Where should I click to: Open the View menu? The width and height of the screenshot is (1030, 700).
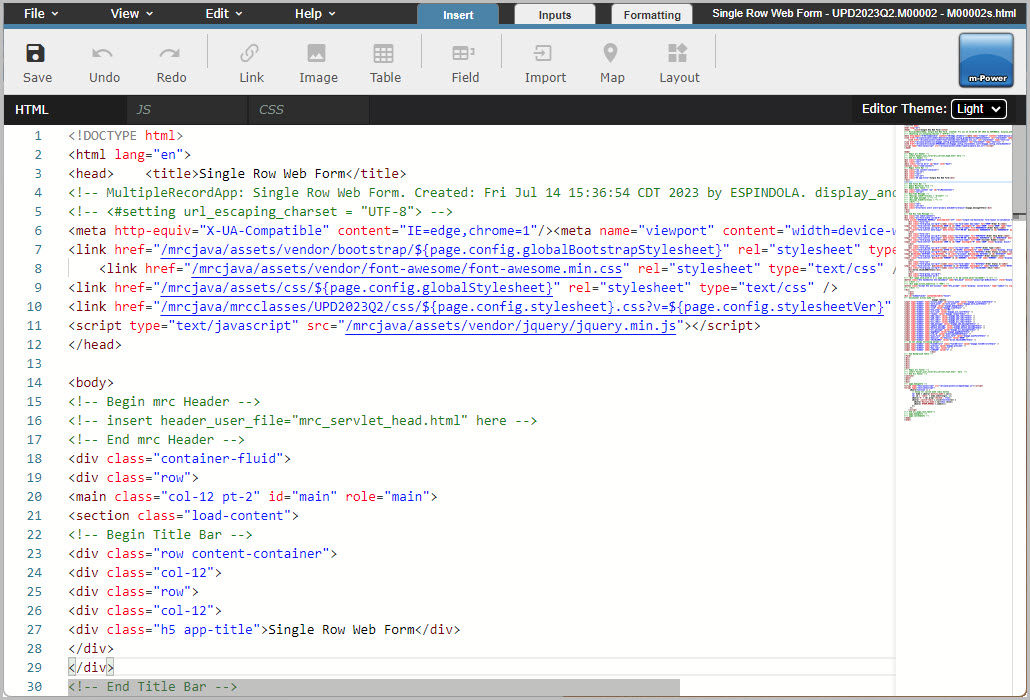click(x=131, y=14)
